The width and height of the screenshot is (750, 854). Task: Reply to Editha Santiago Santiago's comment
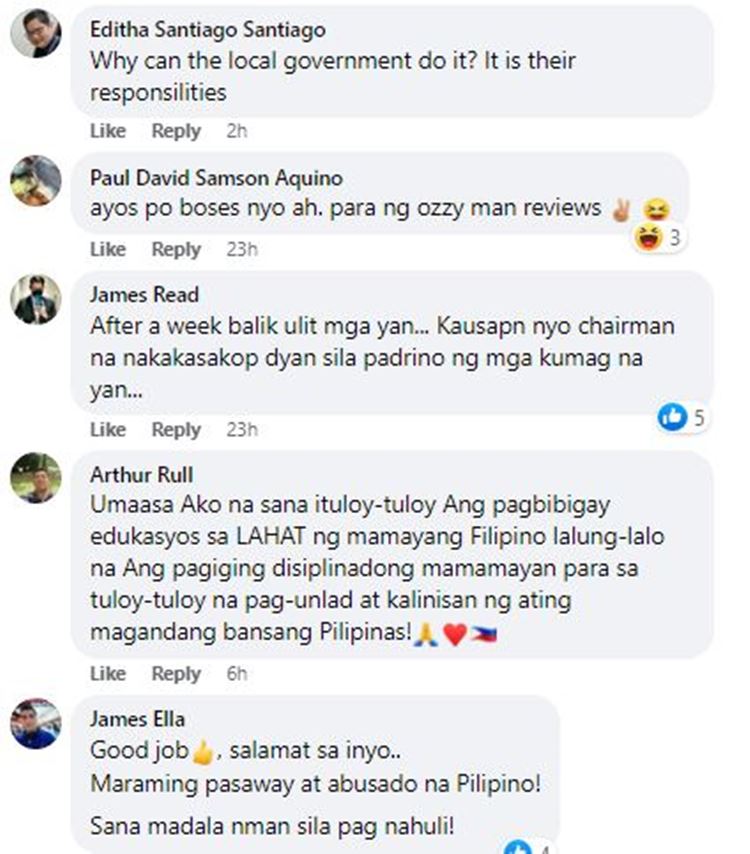(176, 131)
